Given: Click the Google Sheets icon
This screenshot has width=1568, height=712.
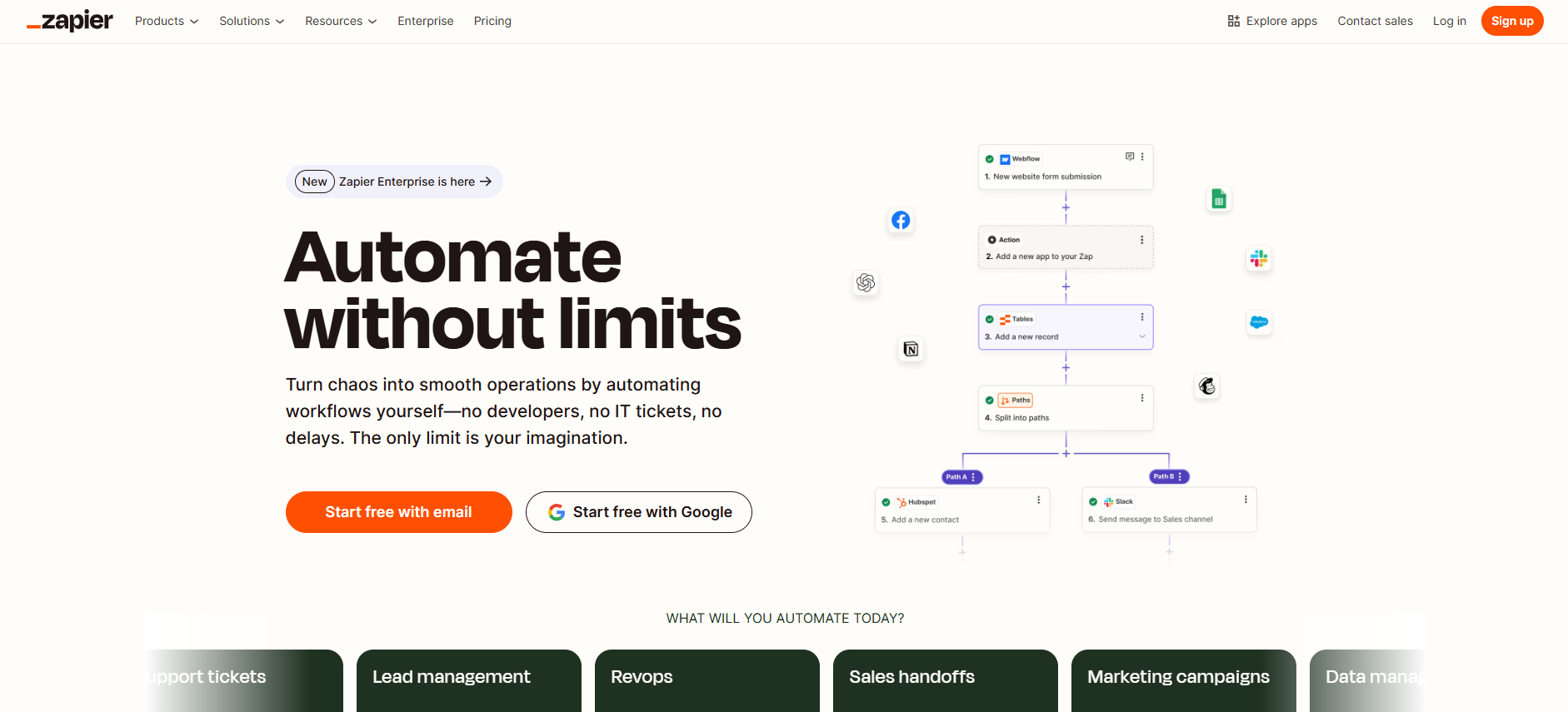Looking at the screenshot, I should 1219,199.
